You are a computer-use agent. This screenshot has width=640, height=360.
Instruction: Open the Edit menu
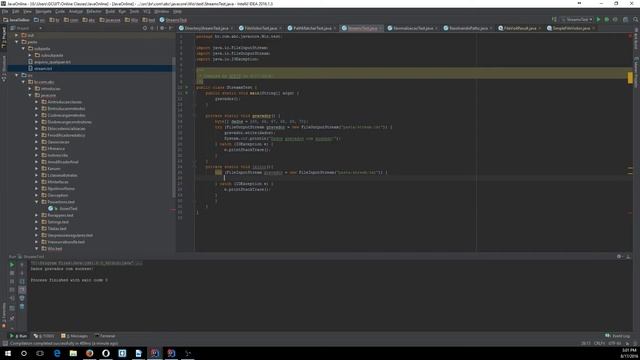(16, 11)
